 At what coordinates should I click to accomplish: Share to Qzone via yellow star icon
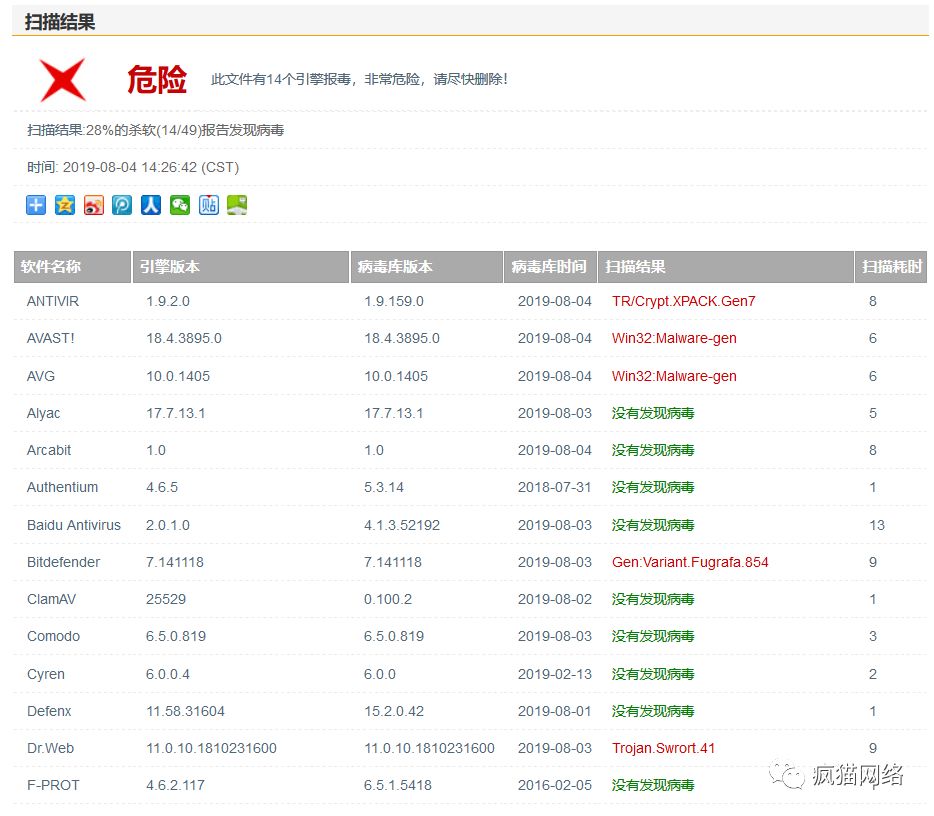(x=65, y=205)
